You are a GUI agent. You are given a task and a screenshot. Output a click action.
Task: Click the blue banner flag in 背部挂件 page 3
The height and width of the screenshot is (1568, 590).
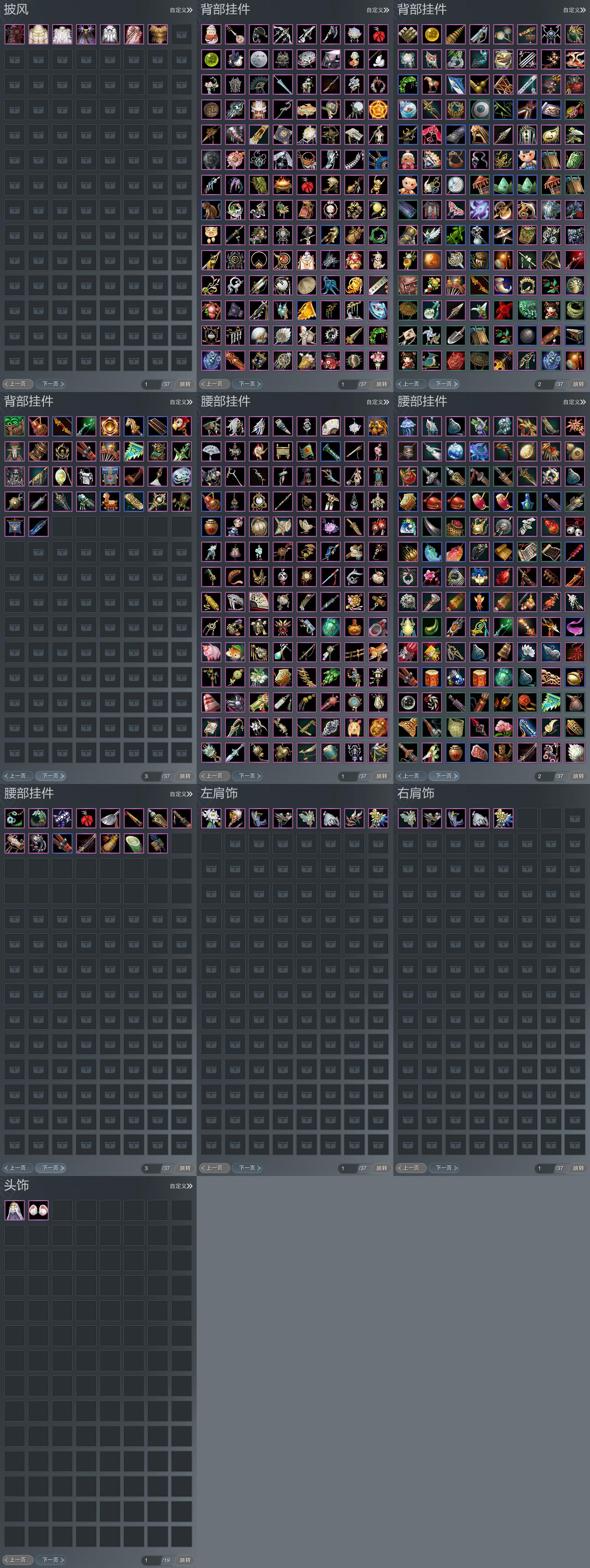coord(15,527)
